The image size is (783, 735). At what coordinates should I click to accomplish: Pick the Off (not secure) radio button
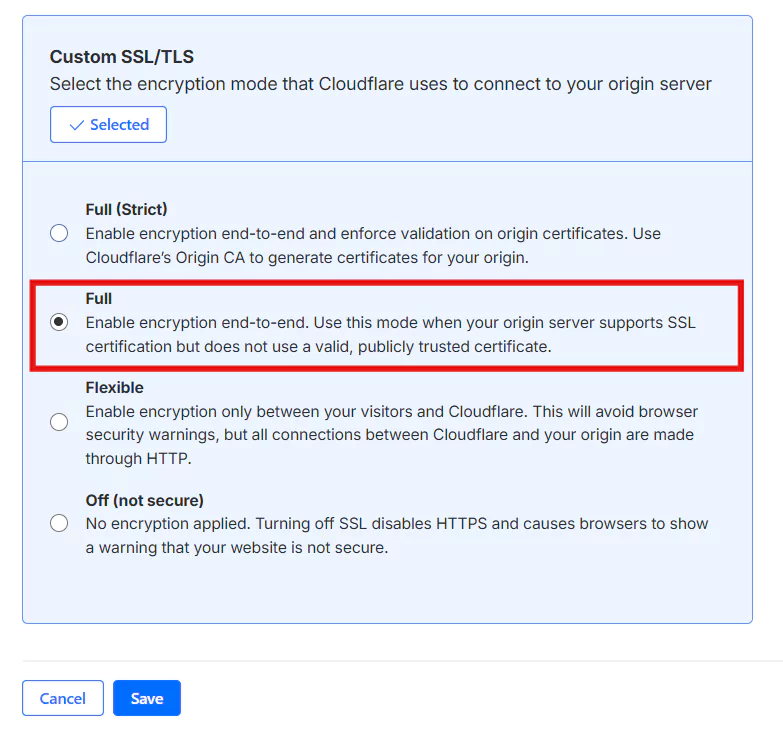click(x=59, y=523)
